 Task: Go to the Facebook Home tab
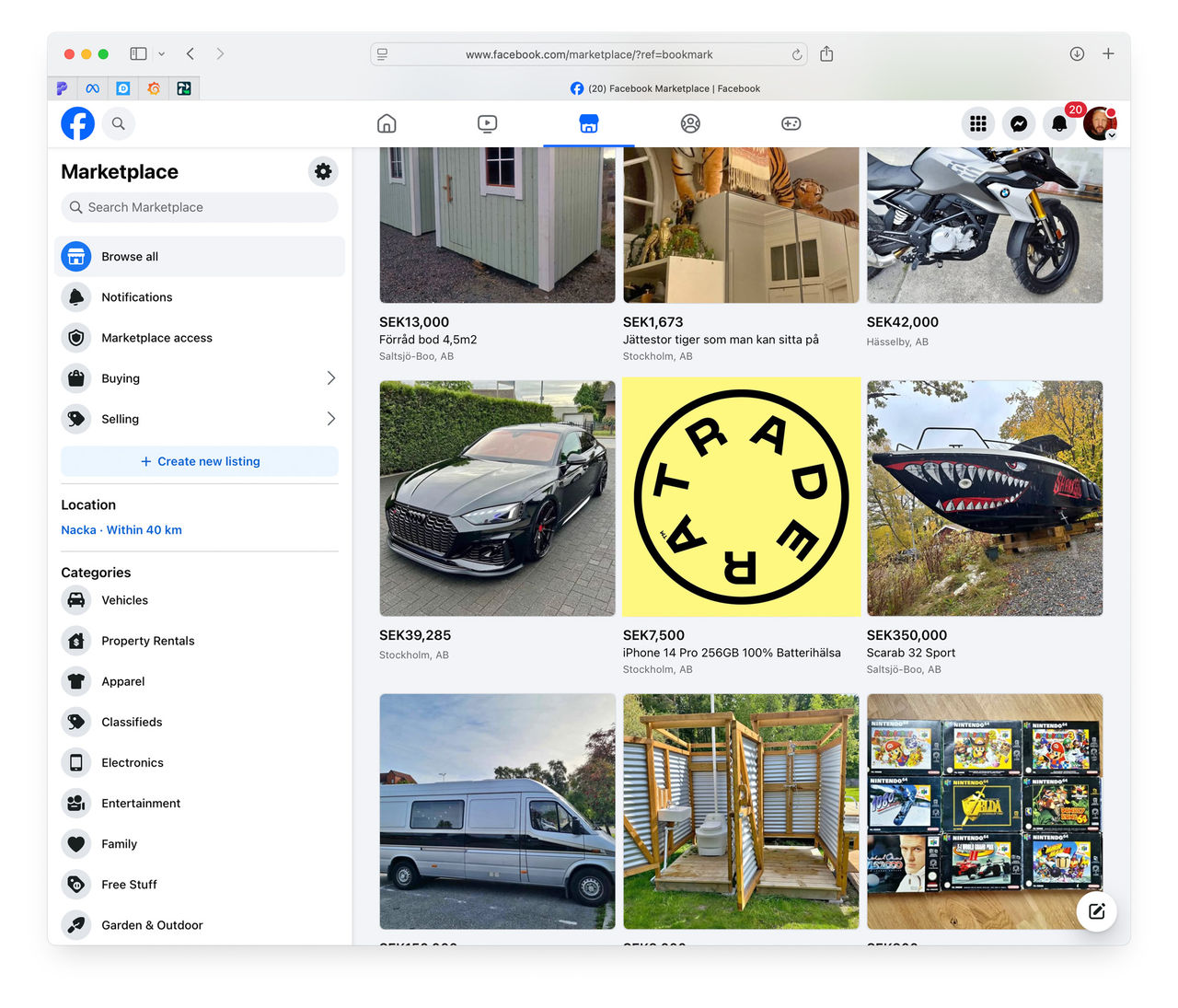tap(387, 123)
